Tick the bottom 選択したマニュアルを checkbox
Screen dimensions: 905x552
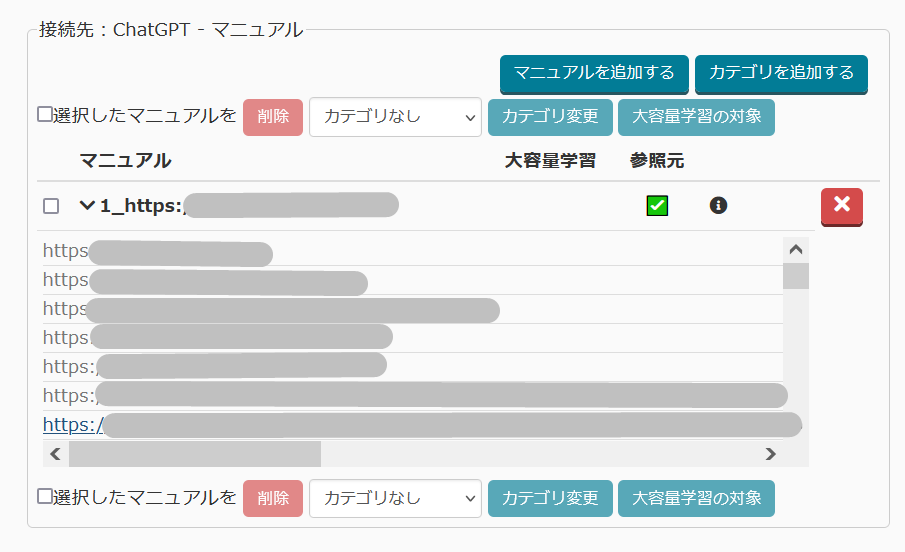44,496
